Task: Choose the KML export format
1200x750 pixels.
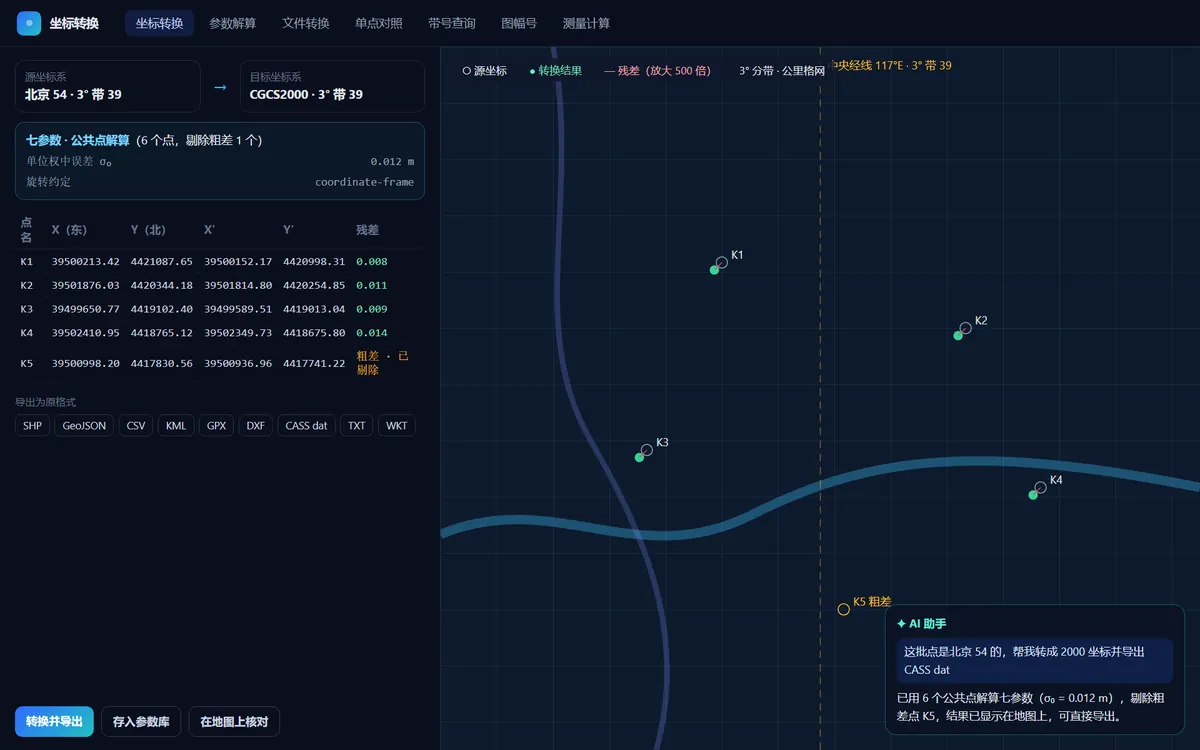Action: click(x=176, y=426)
